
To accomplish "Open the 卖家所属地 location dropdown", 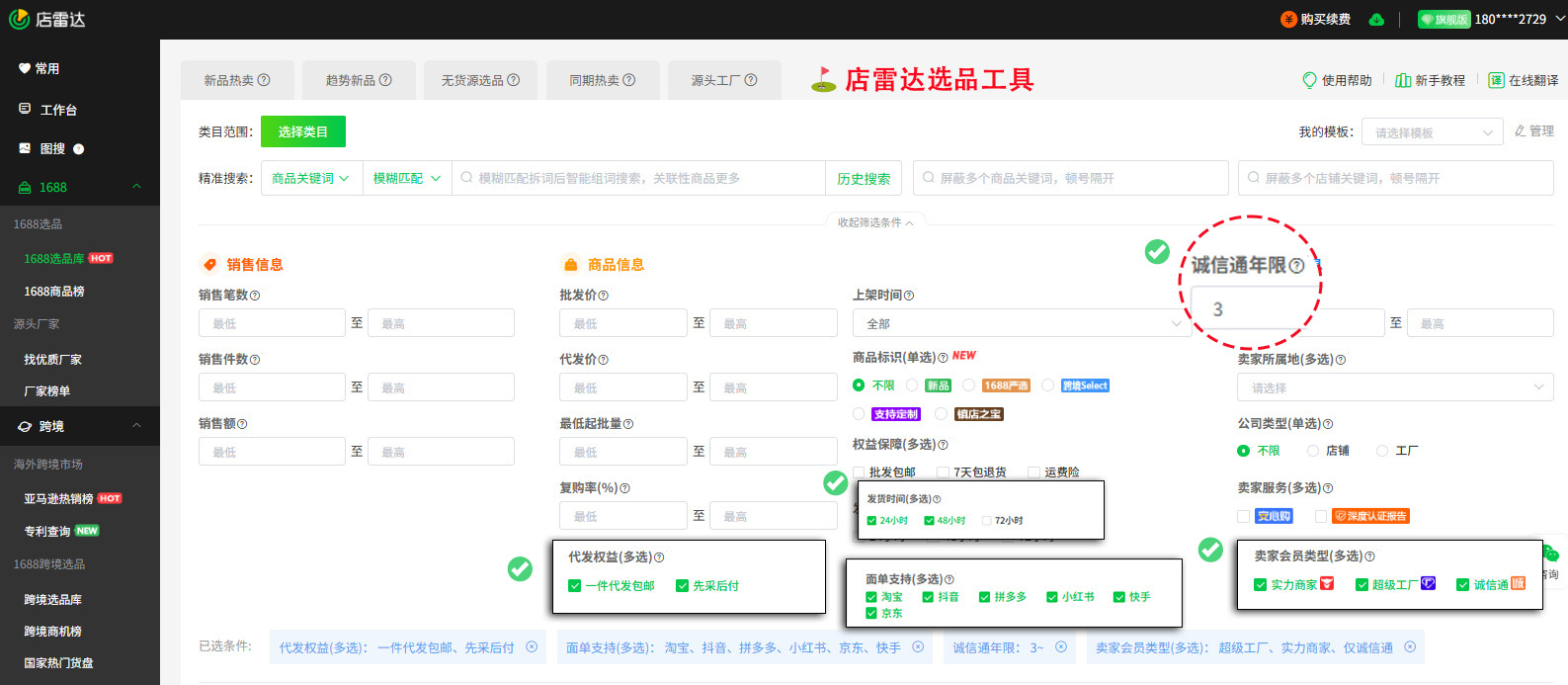I will point(1394,387).
